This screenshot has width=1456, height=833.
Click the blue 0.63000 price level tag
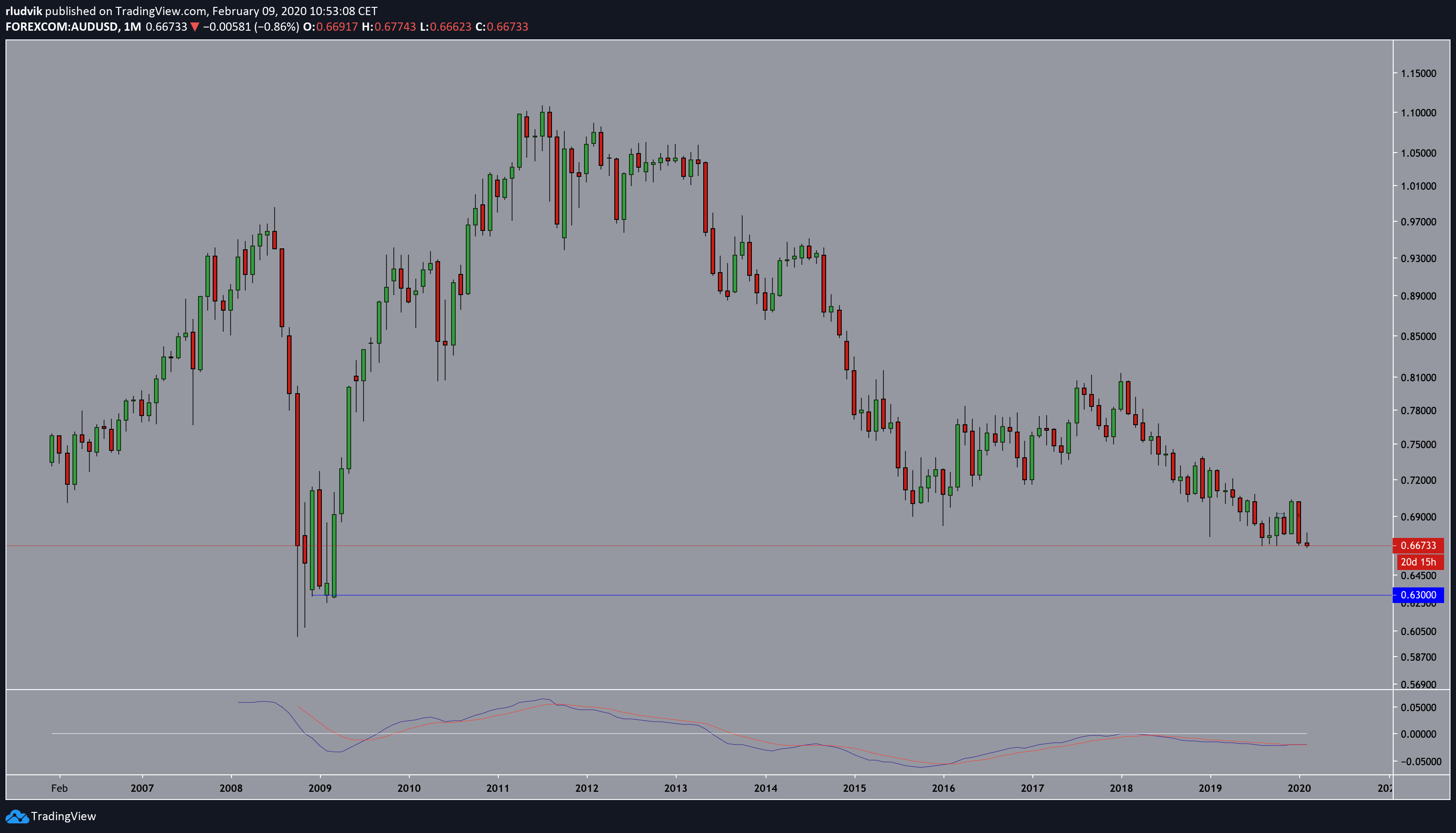1418,595
